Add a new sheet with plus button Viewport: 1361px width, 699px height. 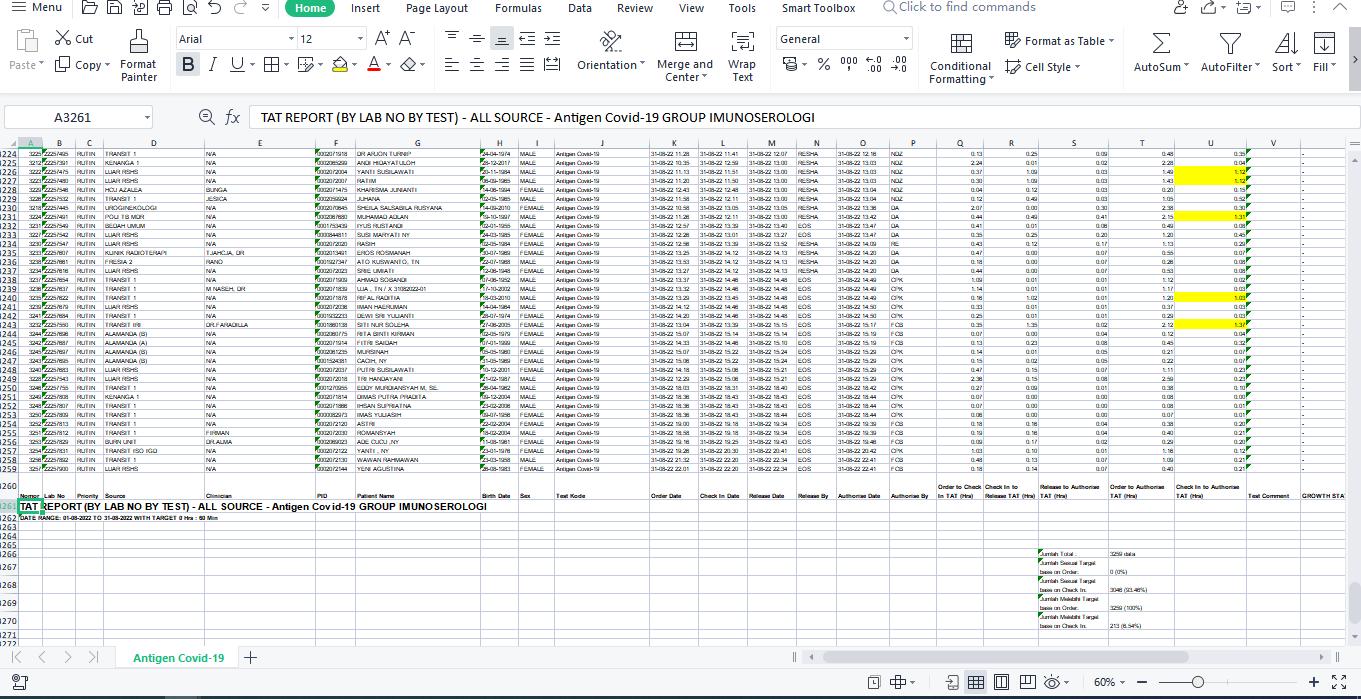250,657
